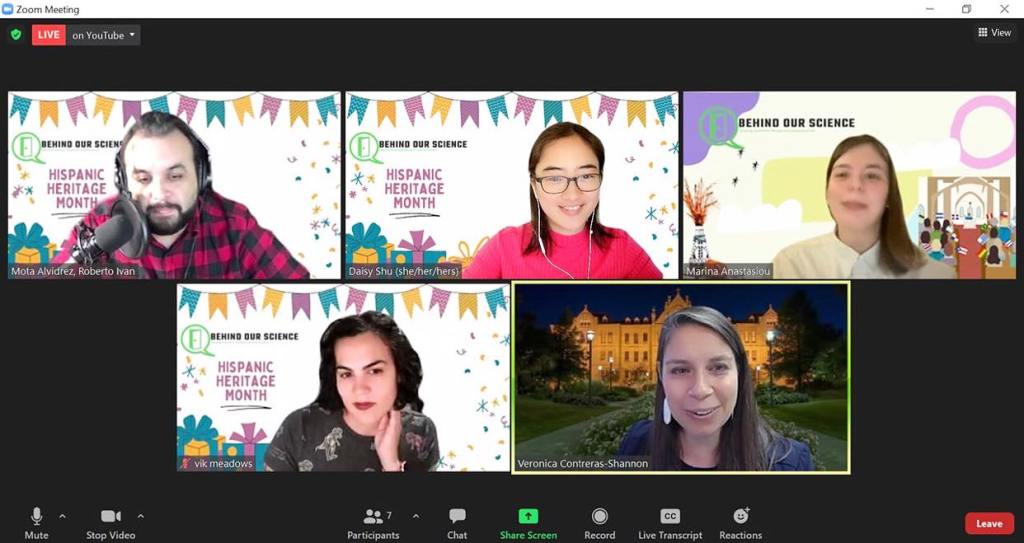
Task: Expand the arrow next to Participants
Action: [x=415, y=516]
